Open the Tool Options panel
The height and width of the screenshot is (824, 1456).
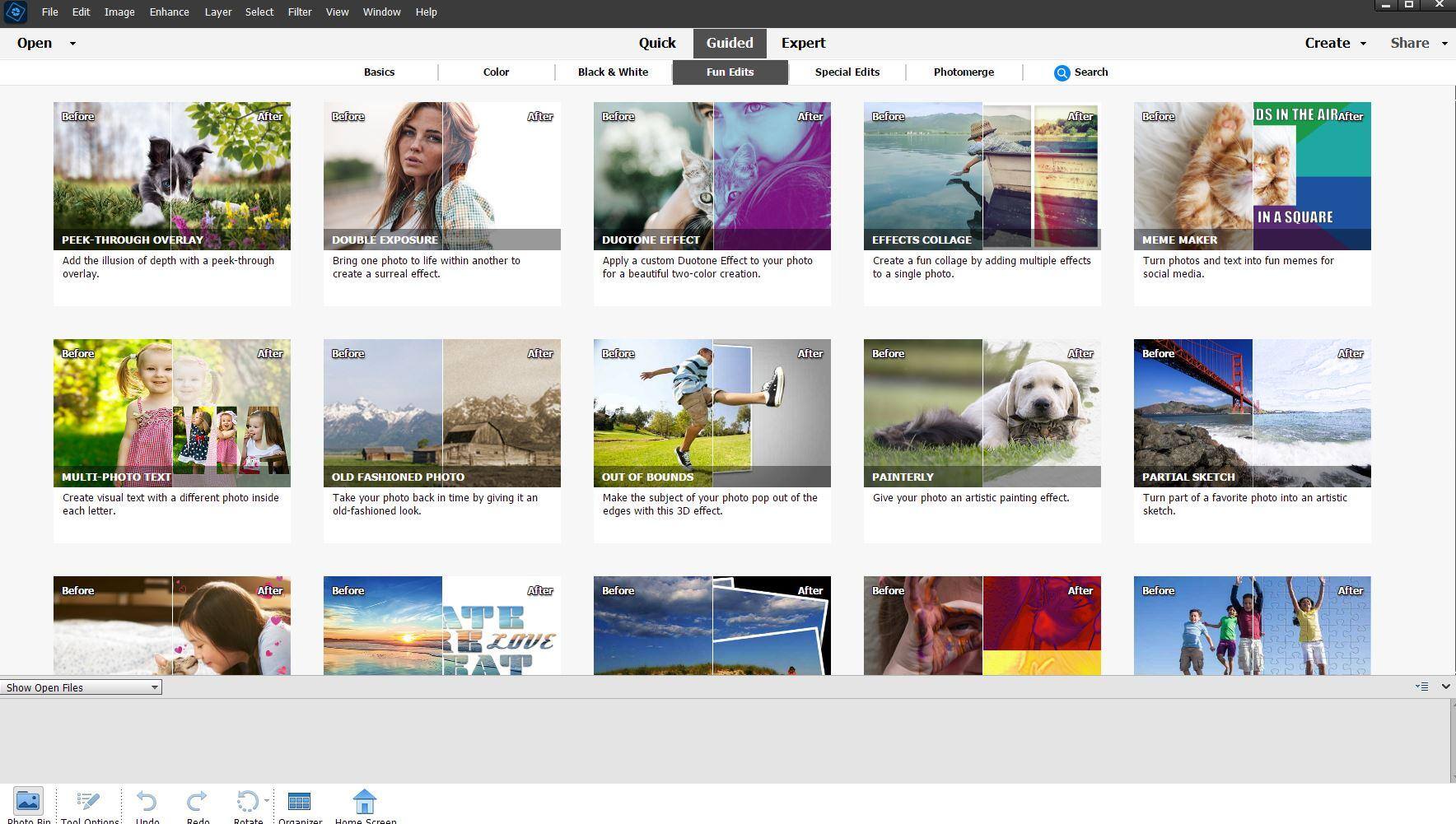[89, 802]
